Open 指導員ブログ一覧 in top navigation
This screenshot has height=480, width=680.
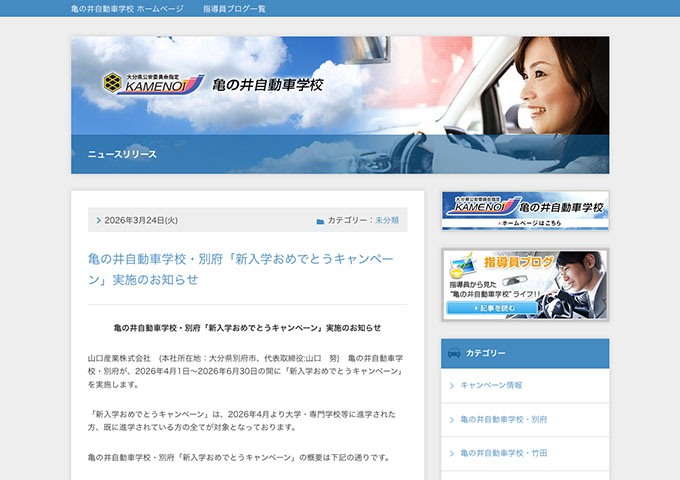(234, 9)
